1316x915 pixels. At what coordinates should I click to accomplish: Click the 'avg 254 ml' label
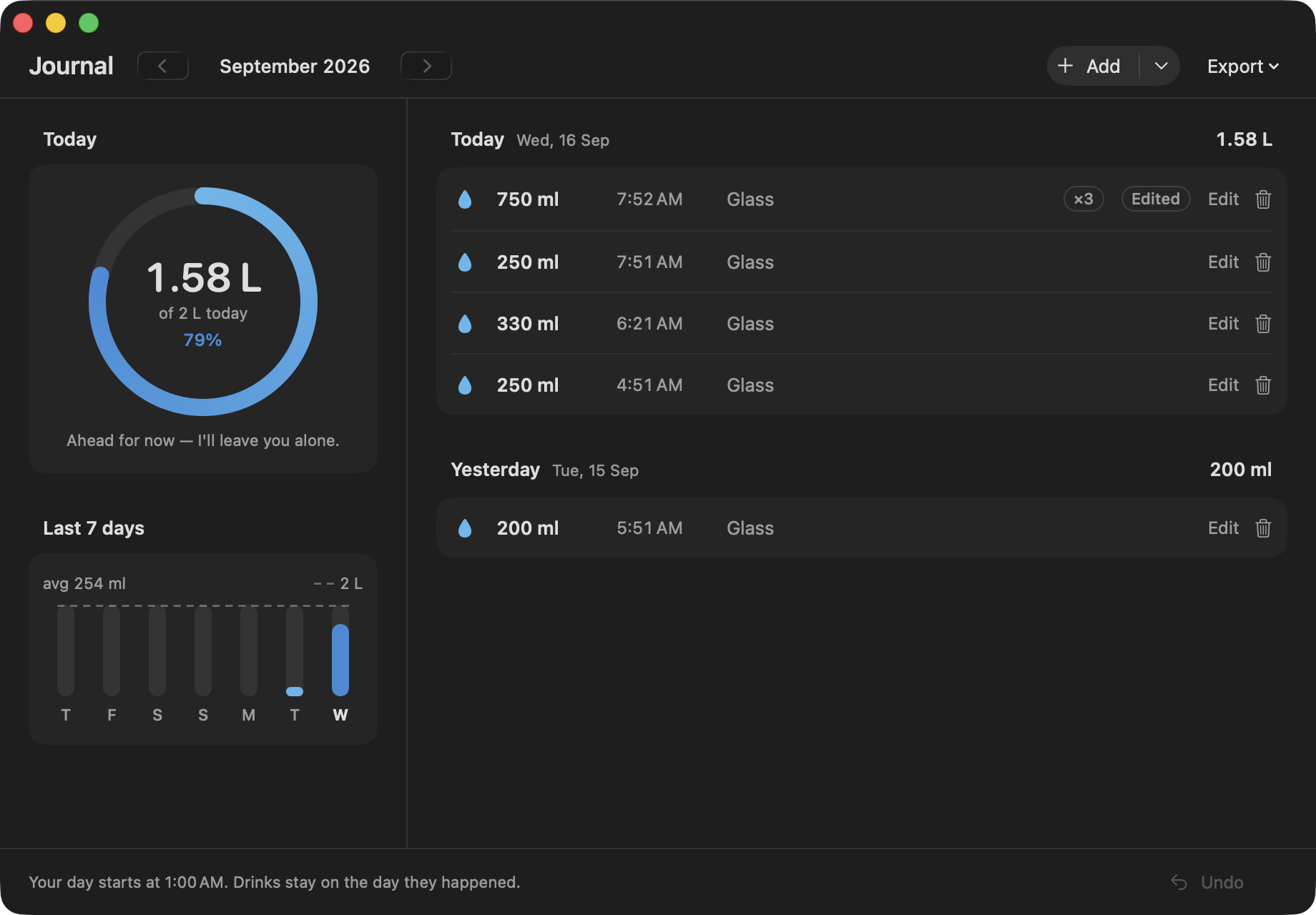point(84,583)
